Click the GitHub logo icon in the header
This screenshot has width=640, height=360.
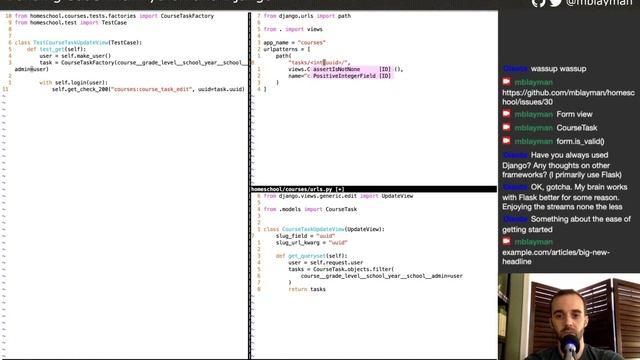pos(538,3)
